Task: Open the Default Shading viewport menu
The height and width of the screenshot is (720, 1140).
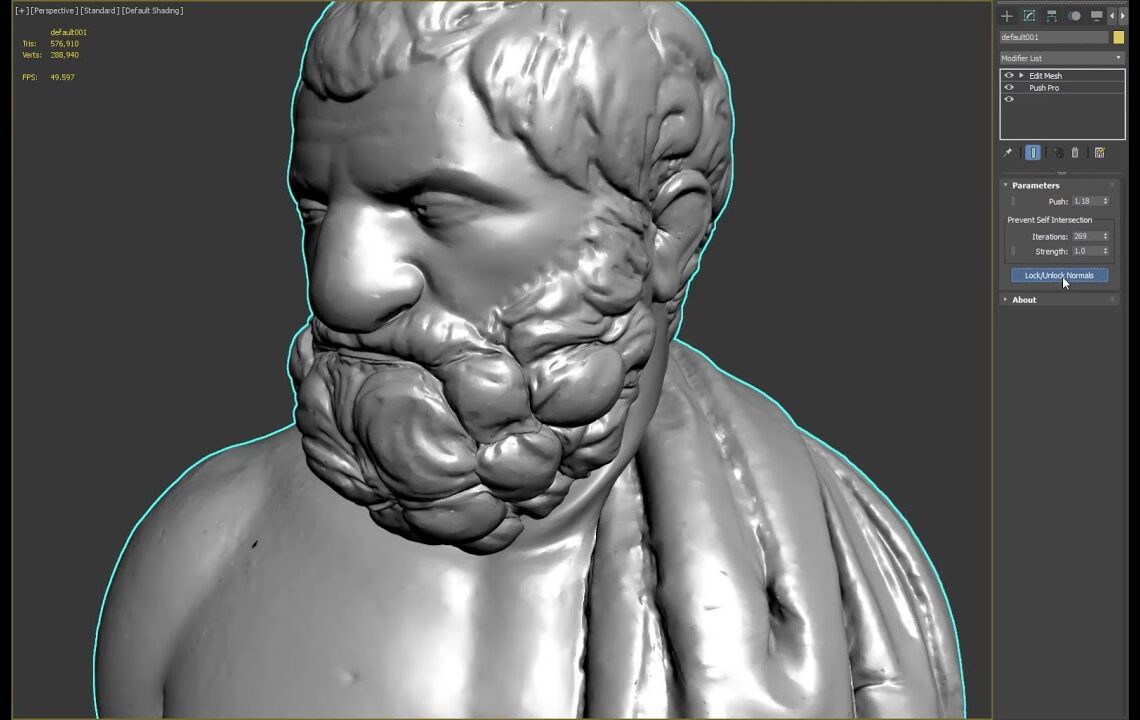Action: point(153,10)
